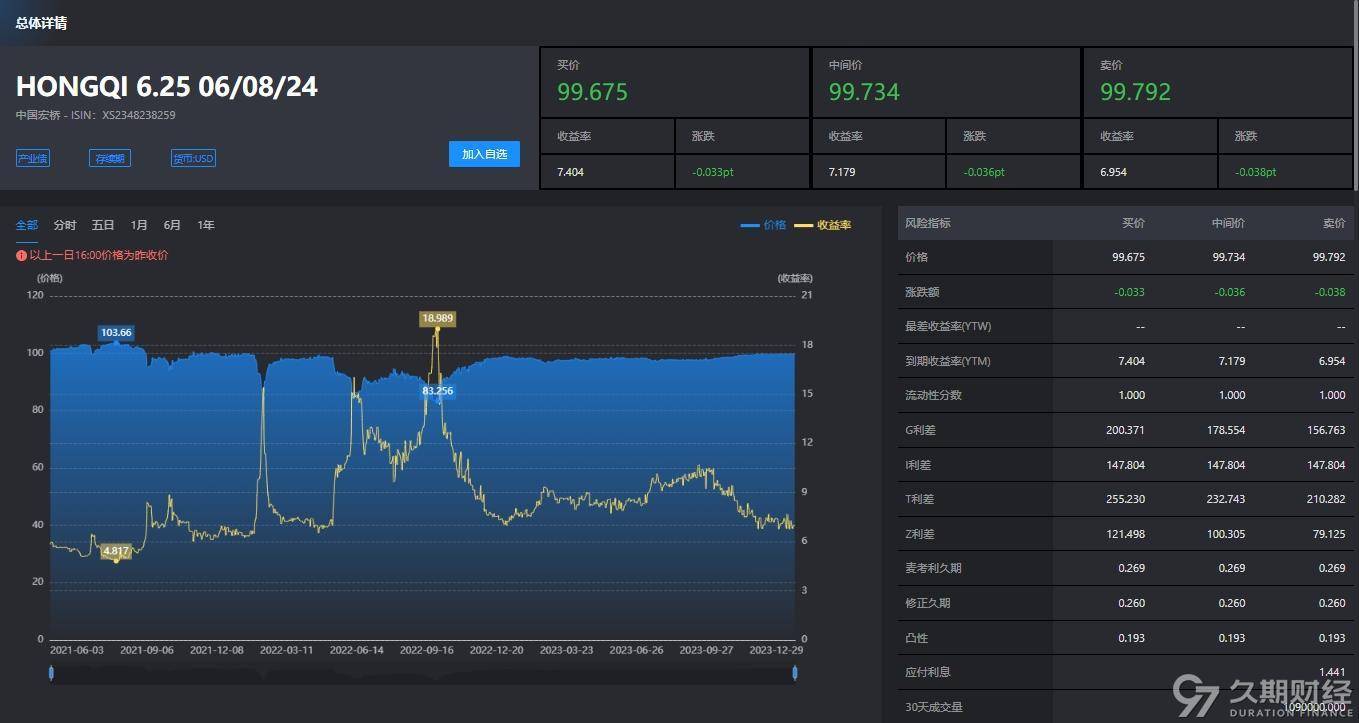Click the 到期收益率(YTM) row label
The width and height of the screenshot is (1359, 723).
(948, 361)
